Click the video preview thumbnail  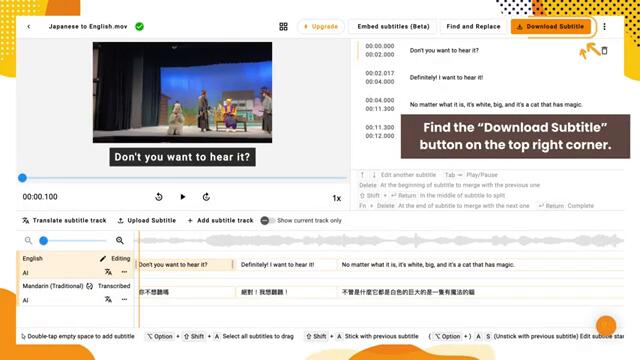(x=182, y=92)
